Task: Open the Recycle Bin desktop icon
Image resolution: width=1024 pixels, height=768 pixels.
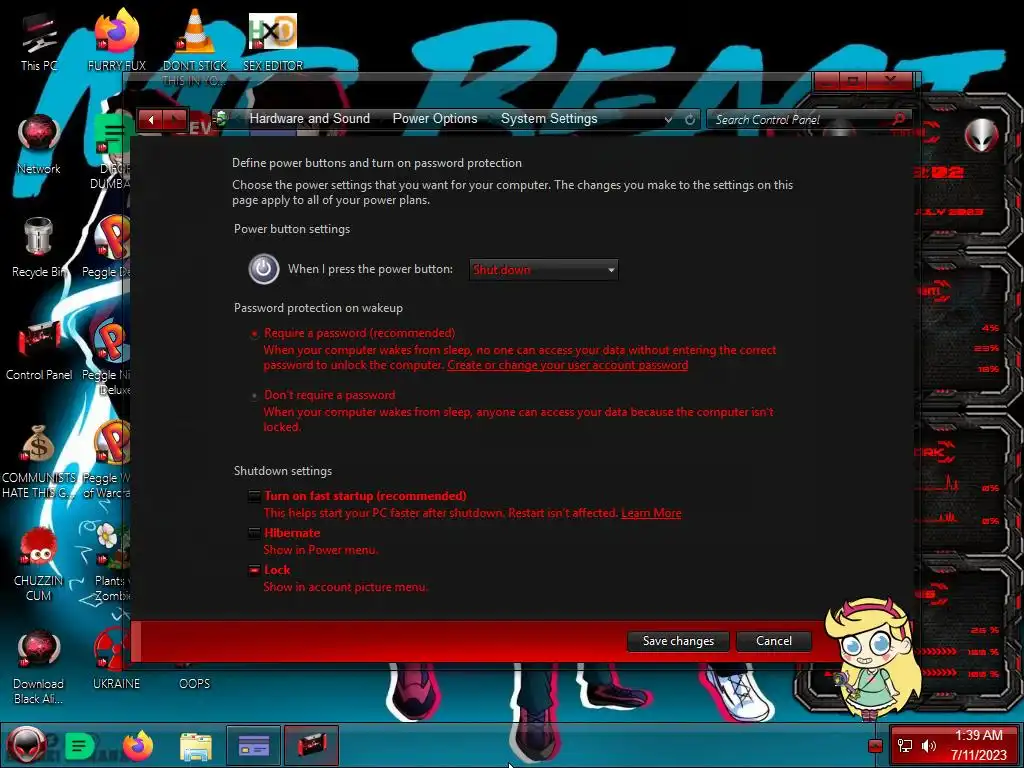Action: click(38, 247)
